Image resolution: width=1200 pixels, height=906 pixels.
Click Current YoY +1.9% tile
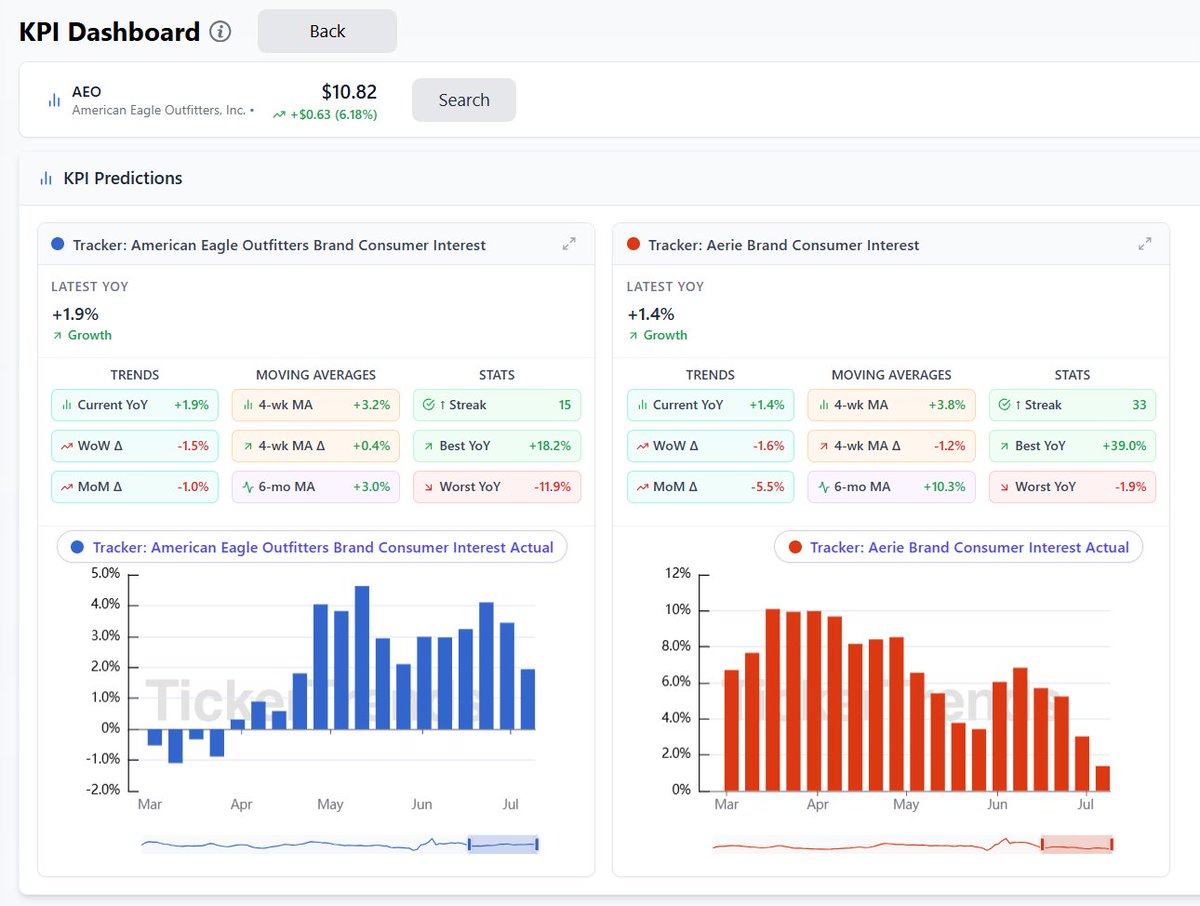[x=135, y=405]
